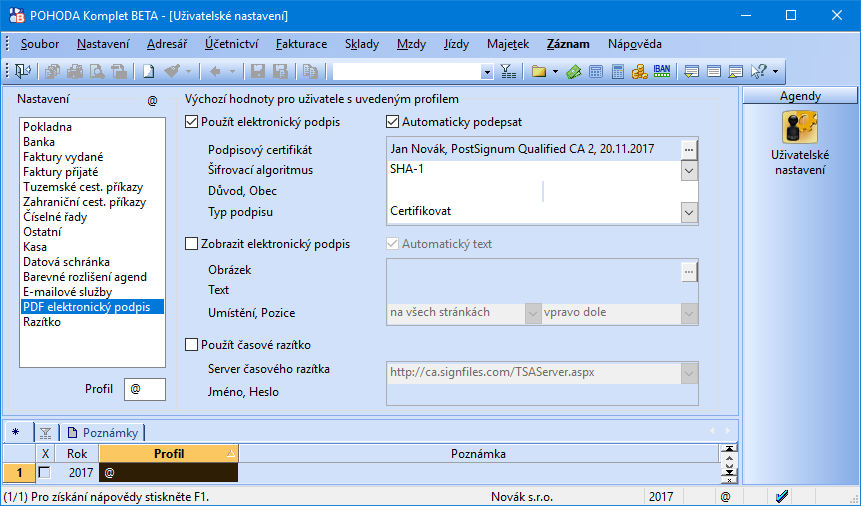Open the 'vpravo dole' position dropdown

click(689, 313)
